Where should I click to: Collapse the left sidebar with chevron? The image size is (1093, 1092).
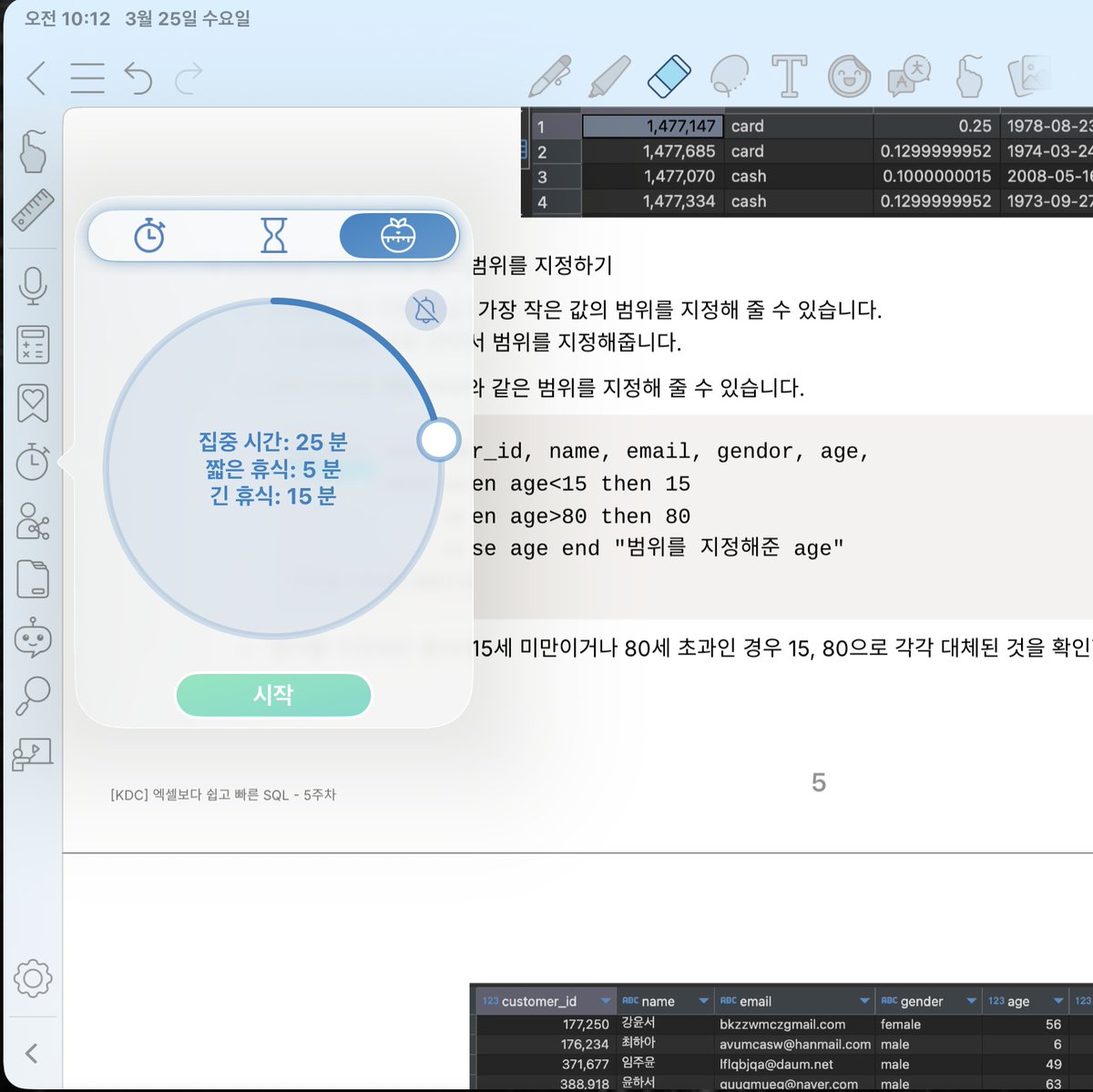(32, 1054)
